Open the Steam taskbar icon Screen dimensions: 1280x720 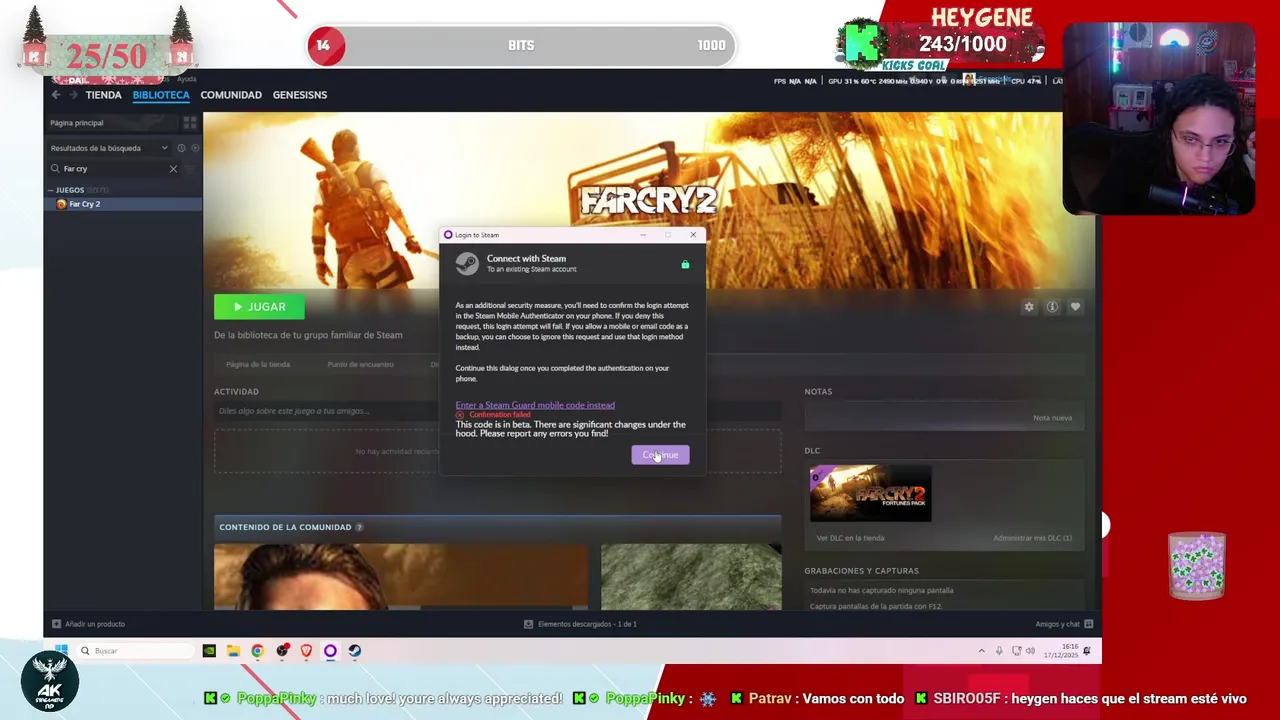click(354, 651)
